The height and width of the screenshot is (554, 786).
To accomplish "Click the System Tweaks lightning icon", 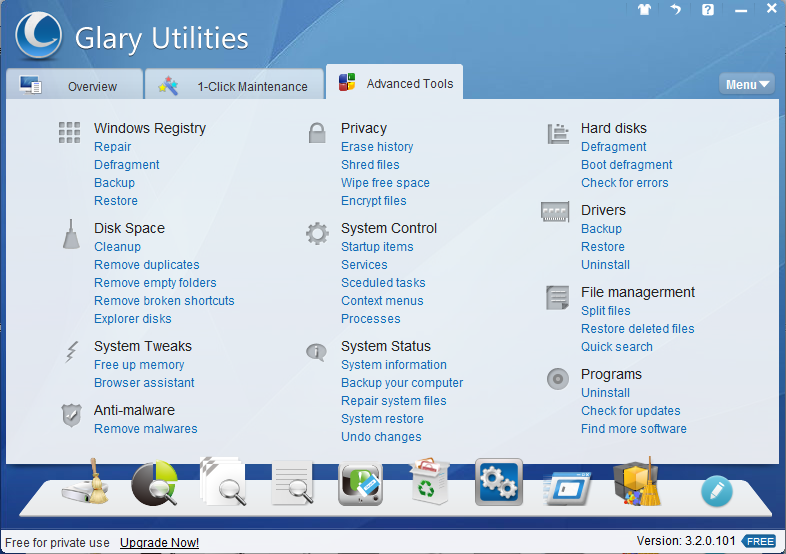I will (72, 351).
